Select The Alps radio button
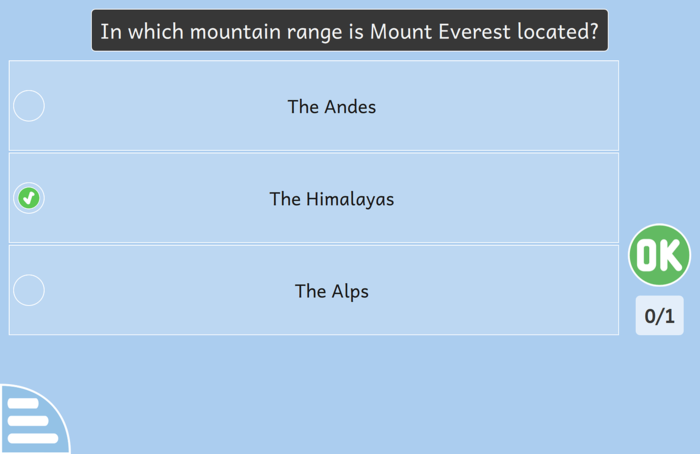Viewport: 700px width, 454px height. pyautogui.click(x=29, y=290)
